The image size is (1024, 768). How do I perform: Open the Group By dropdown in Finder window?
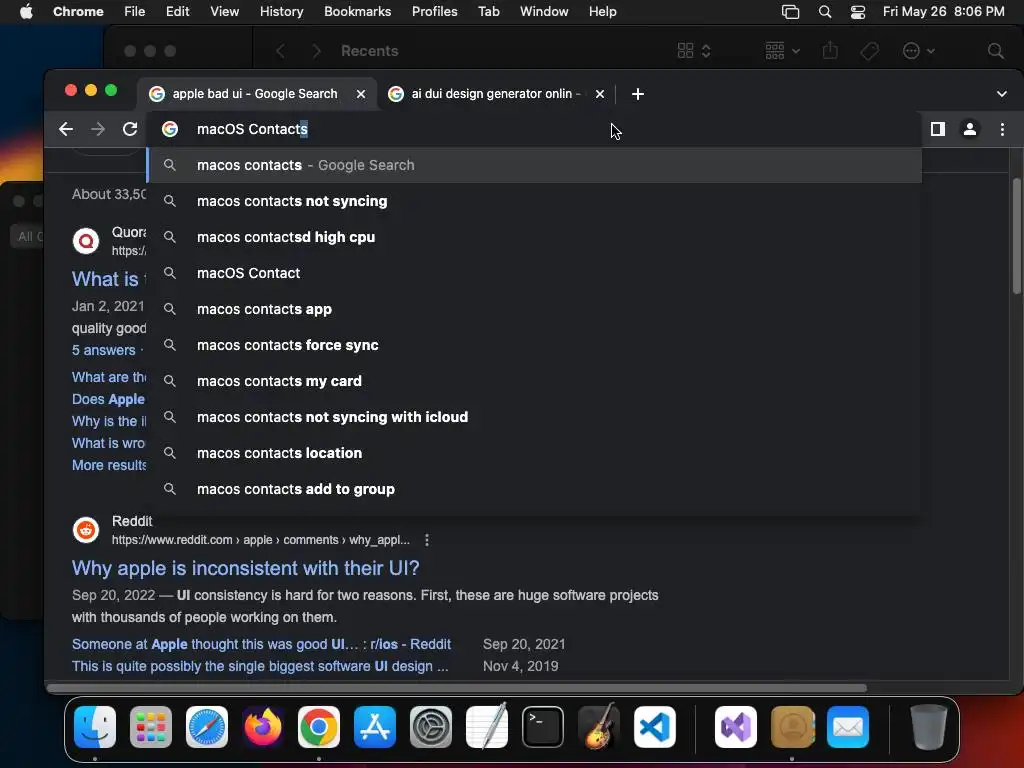point(782,50)
